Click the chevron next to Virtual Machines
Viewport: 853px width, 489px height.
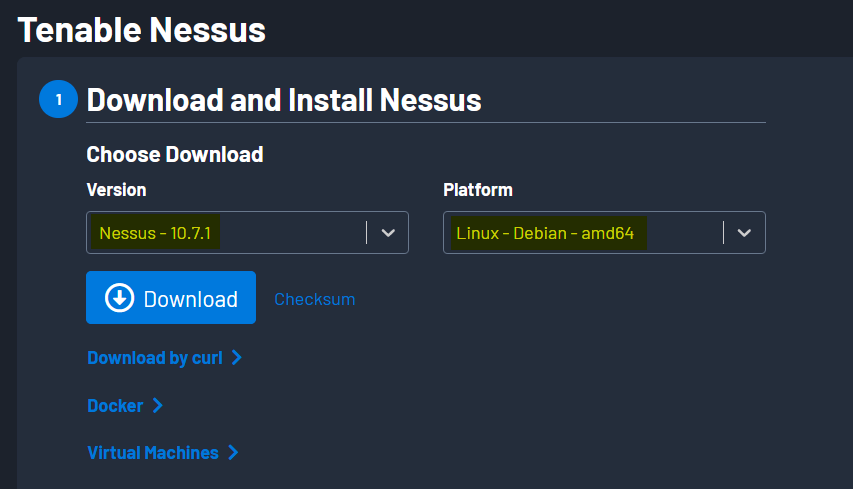pyautogui.click(x=233, y=452)
